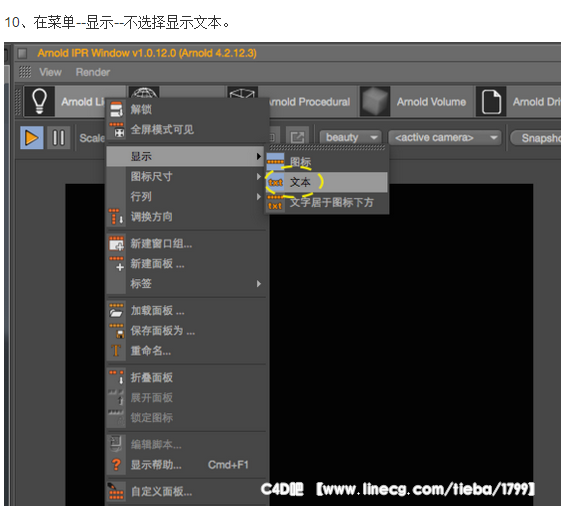The image size is (561, 506).
Task: Click the 折叠面板 icon
Action: point(116,378)
